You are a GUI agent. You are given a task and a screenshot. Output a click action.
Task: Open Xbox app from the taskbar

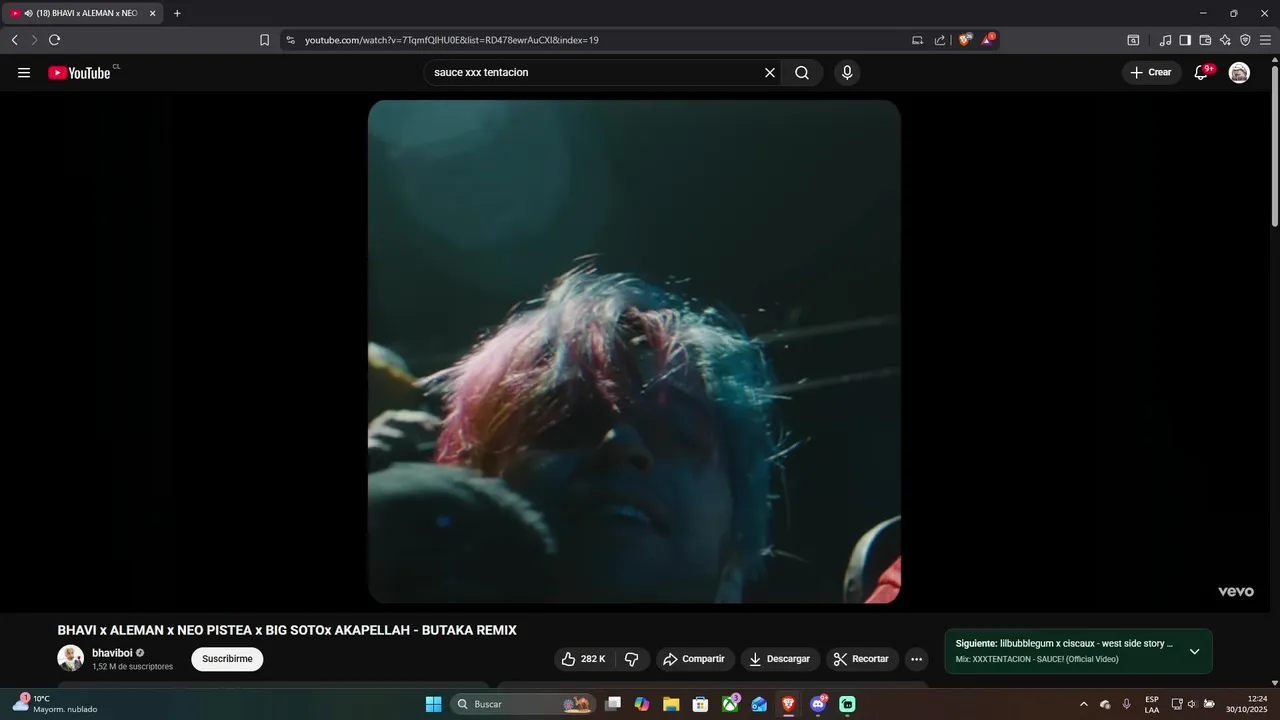pos(730,704)
